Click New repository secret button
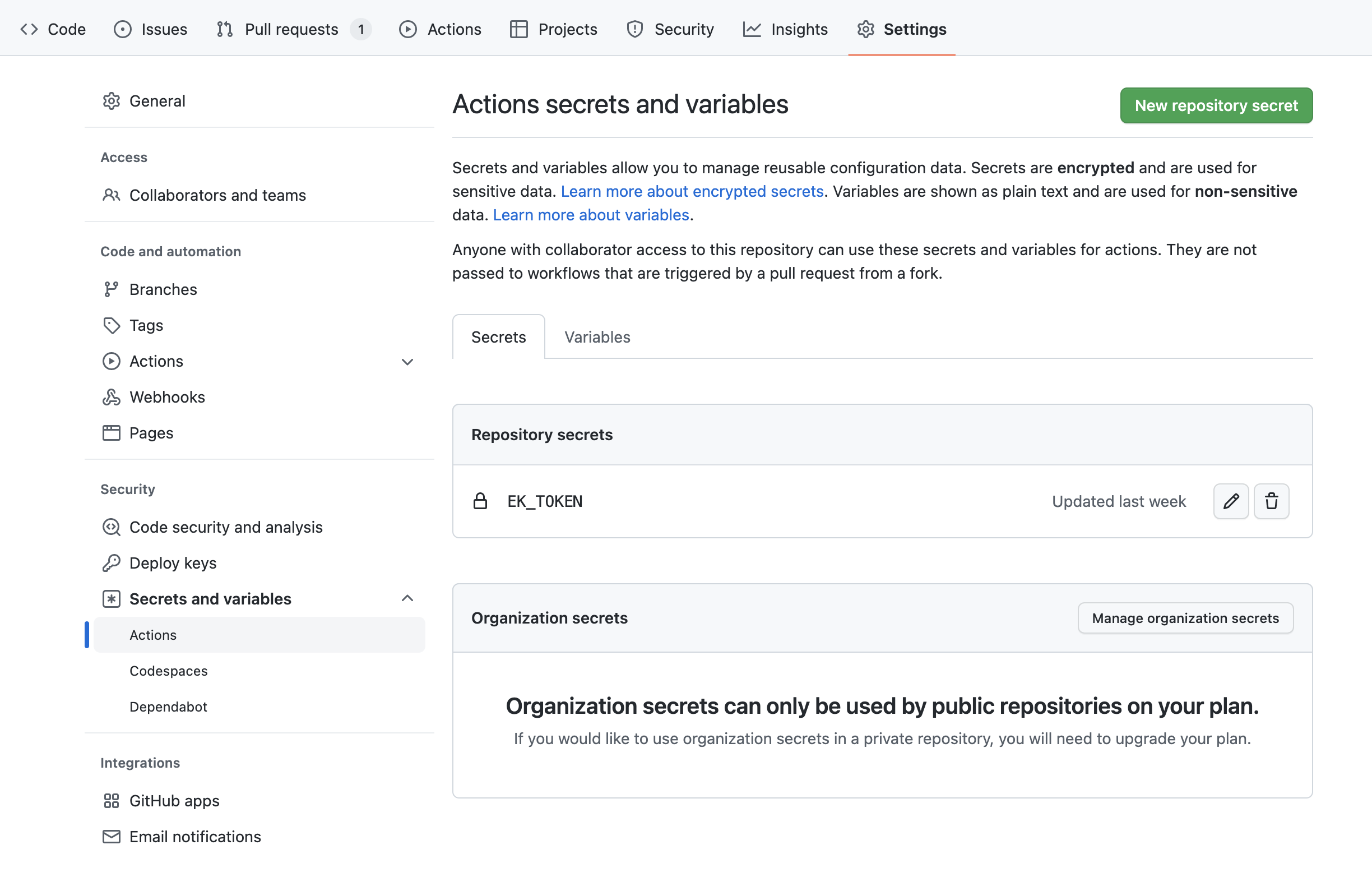This screenshot has width=1372, height=877. click(1216, 105)
